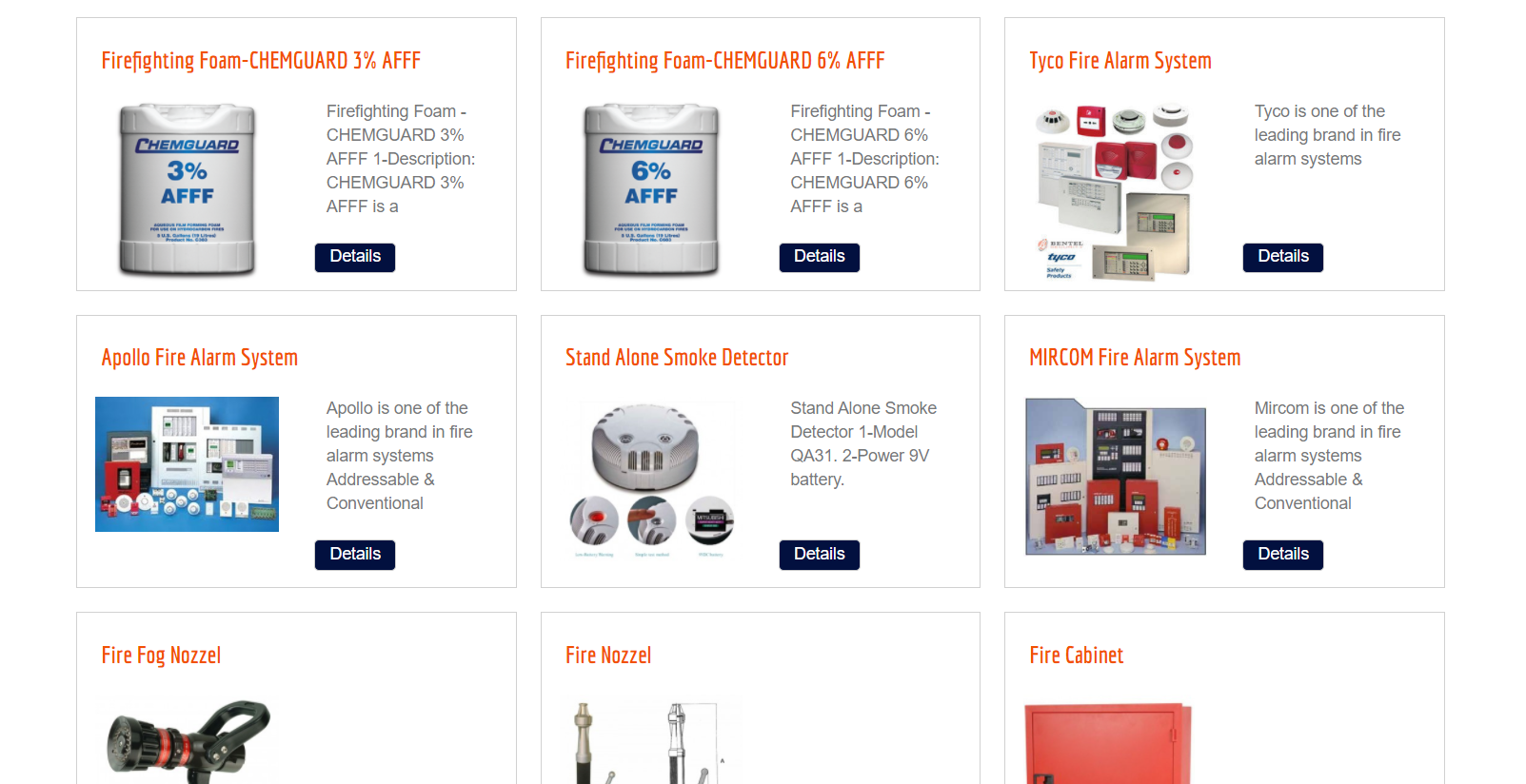The image size is (1526, 784).
Task: Open the Fire Cabinet title link
Action: tap(1076, 656)
